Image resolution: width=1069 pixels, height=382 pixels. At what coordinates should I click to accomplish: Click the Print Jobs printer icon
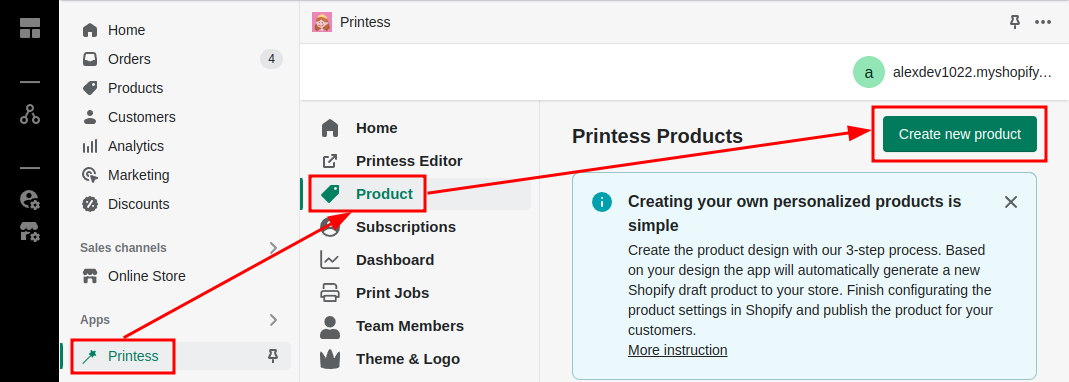point(330,293)
